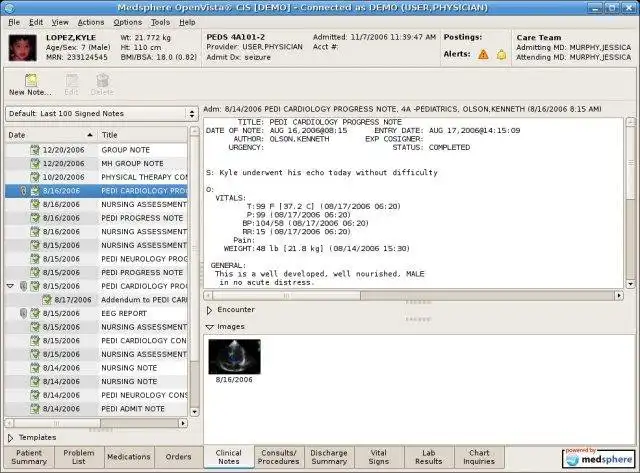Expand the Encounter section
640x473 pixels.
coord(209,310)
